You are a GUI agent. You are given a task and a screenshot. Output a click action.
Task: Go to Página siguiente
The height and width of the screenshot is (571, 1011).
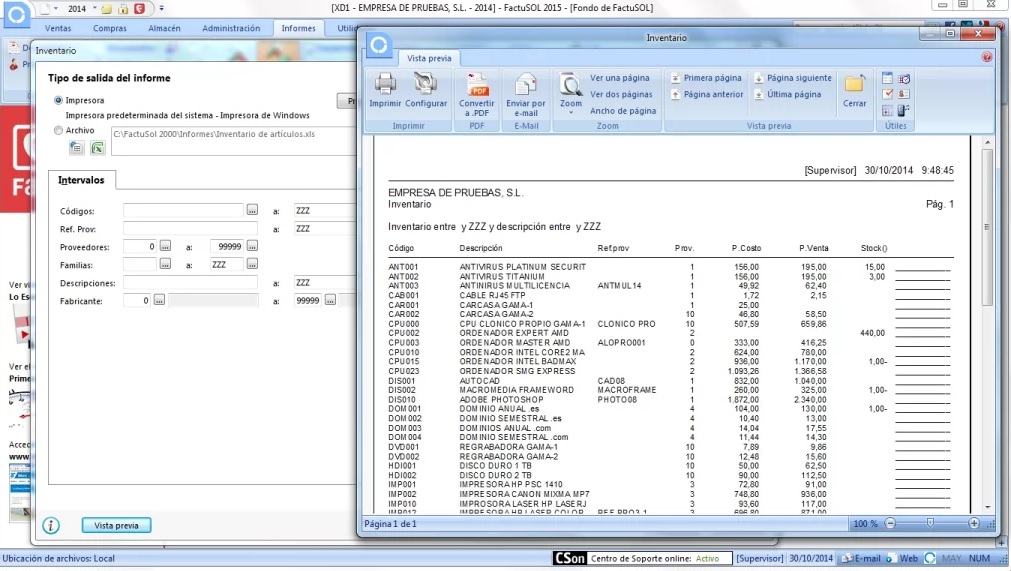pos(793,78)
